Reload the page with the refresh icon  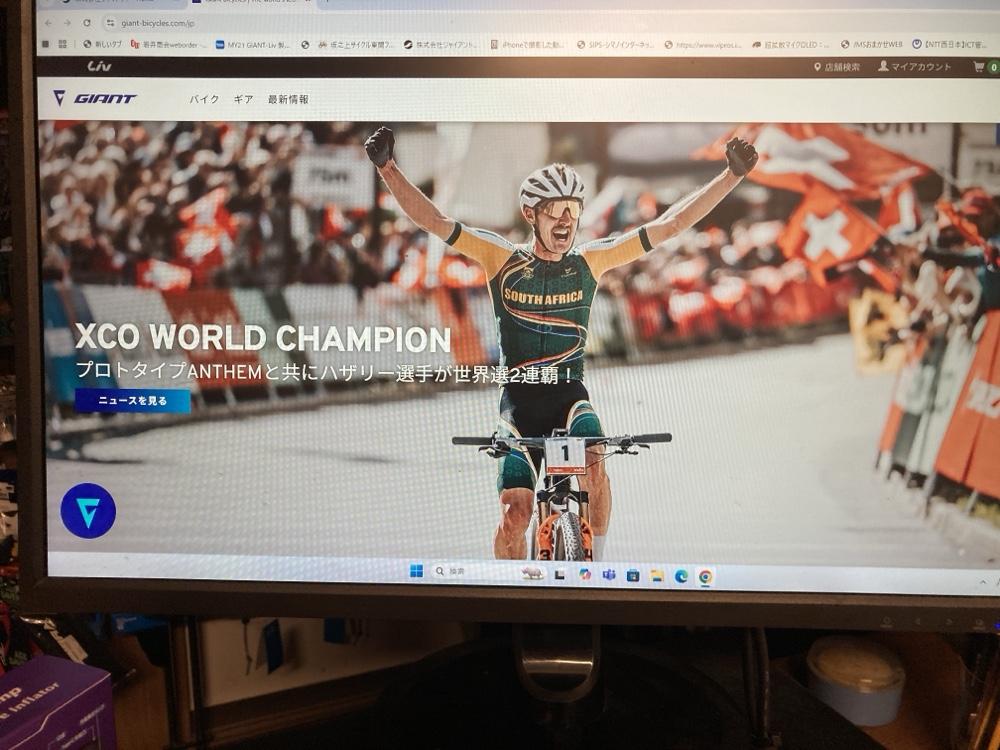tap(87, 22)
